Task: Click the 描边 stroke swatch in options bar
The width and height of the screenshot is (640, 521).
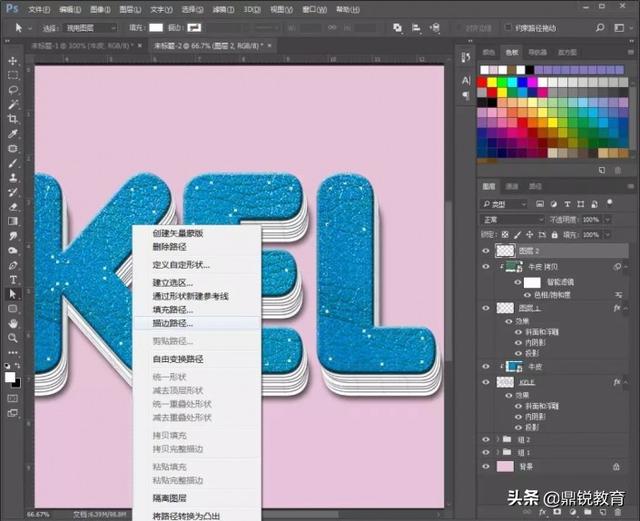Action: tap(194, 28)
